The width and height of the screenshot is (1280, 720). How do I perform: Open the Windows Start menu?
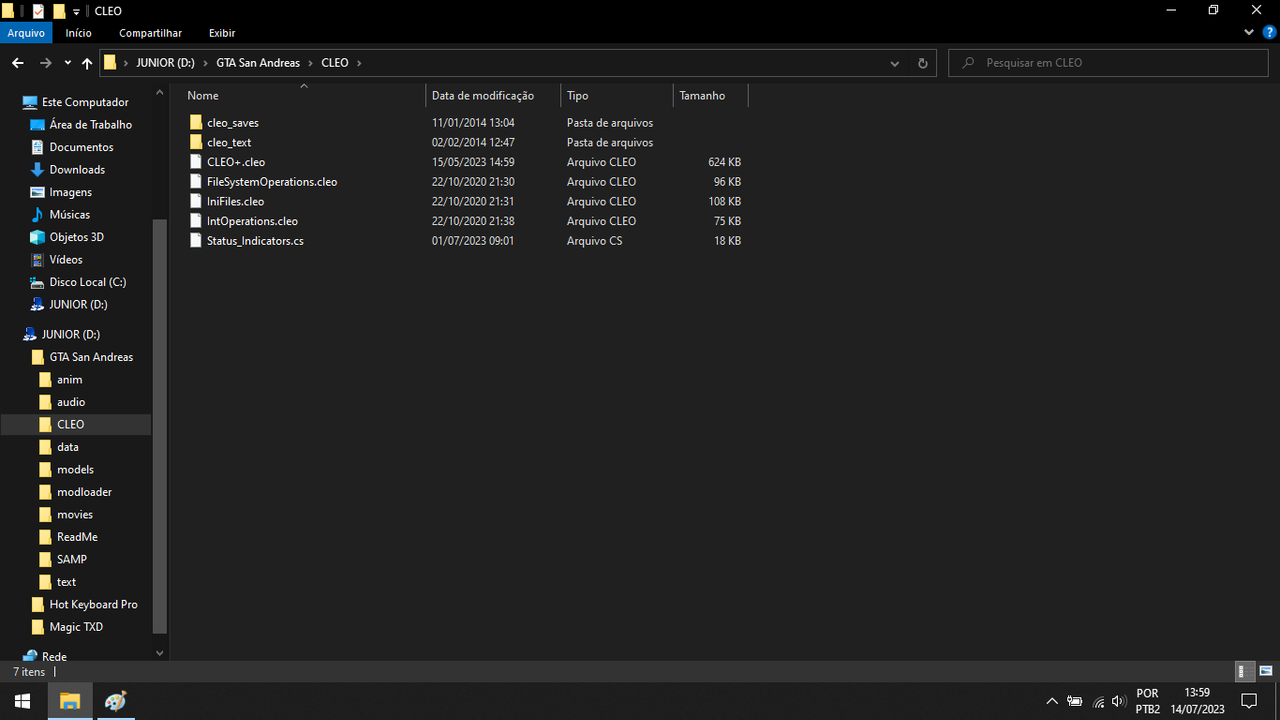(22, 701)
